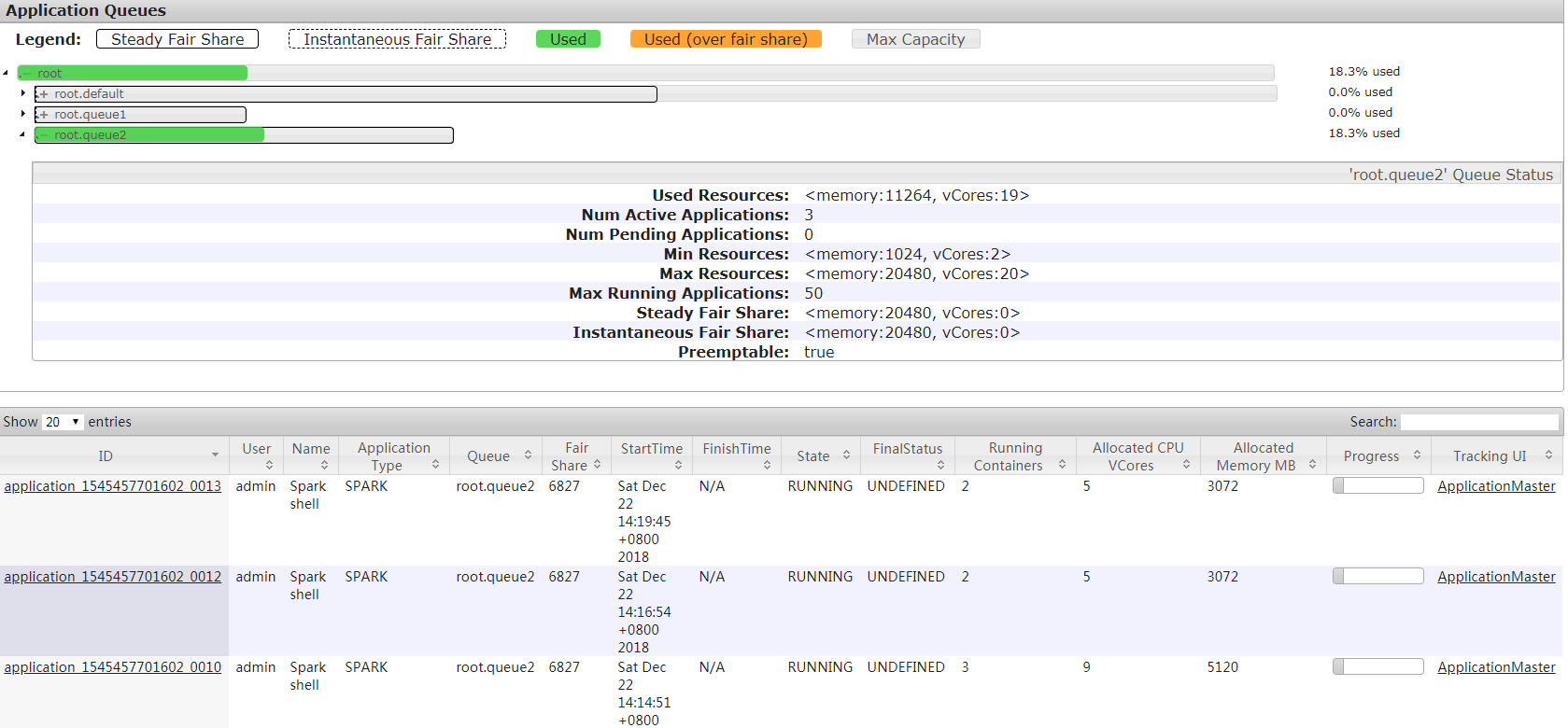Viewport: 1568px width, 728px height.
Task: Sort table by Application Type column
Action: 394,455
